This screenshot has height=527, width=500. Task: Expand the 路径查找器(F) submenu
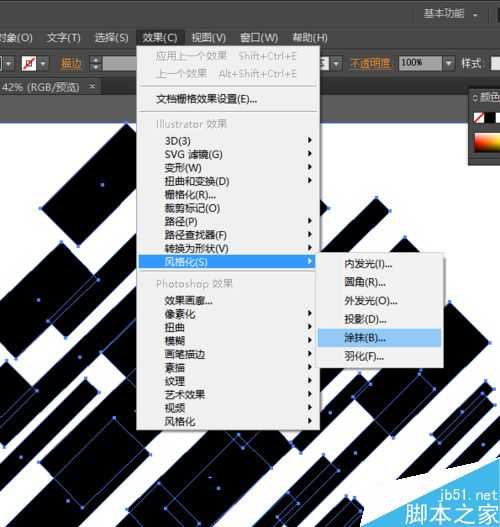(228, 235)
